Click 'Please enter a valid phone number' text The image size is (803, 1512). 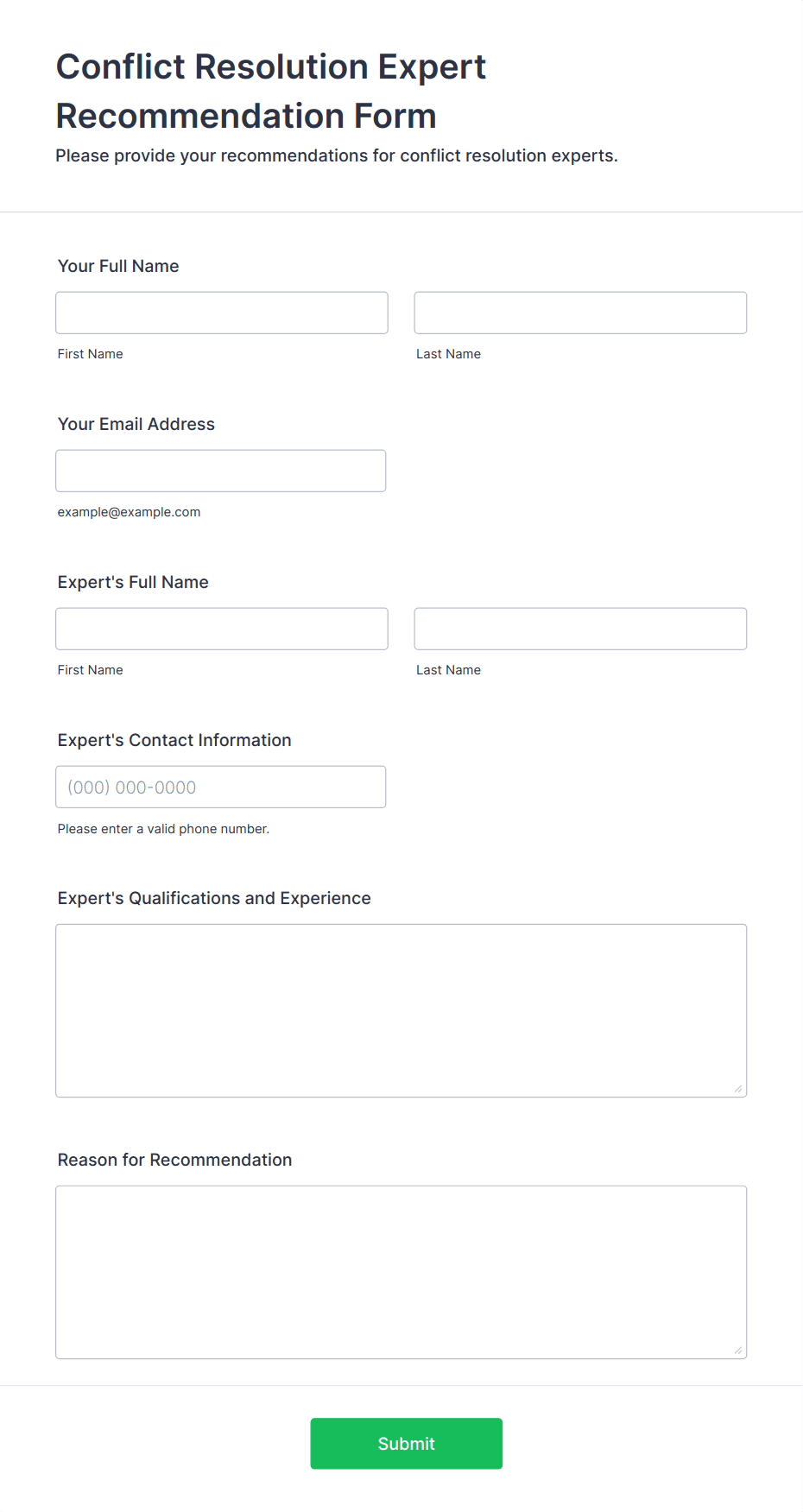164,829
